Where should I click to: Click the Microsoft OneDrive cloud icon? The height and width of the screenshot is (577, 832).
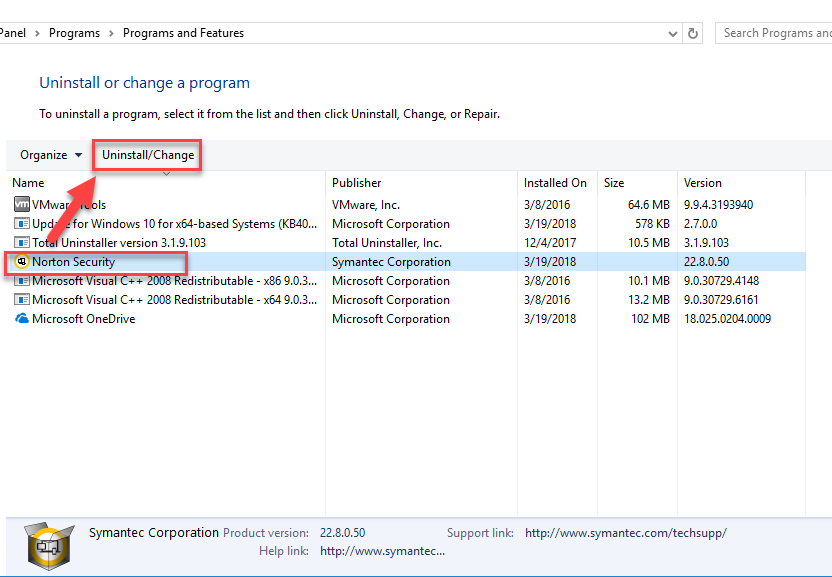(x=22, y=318)
